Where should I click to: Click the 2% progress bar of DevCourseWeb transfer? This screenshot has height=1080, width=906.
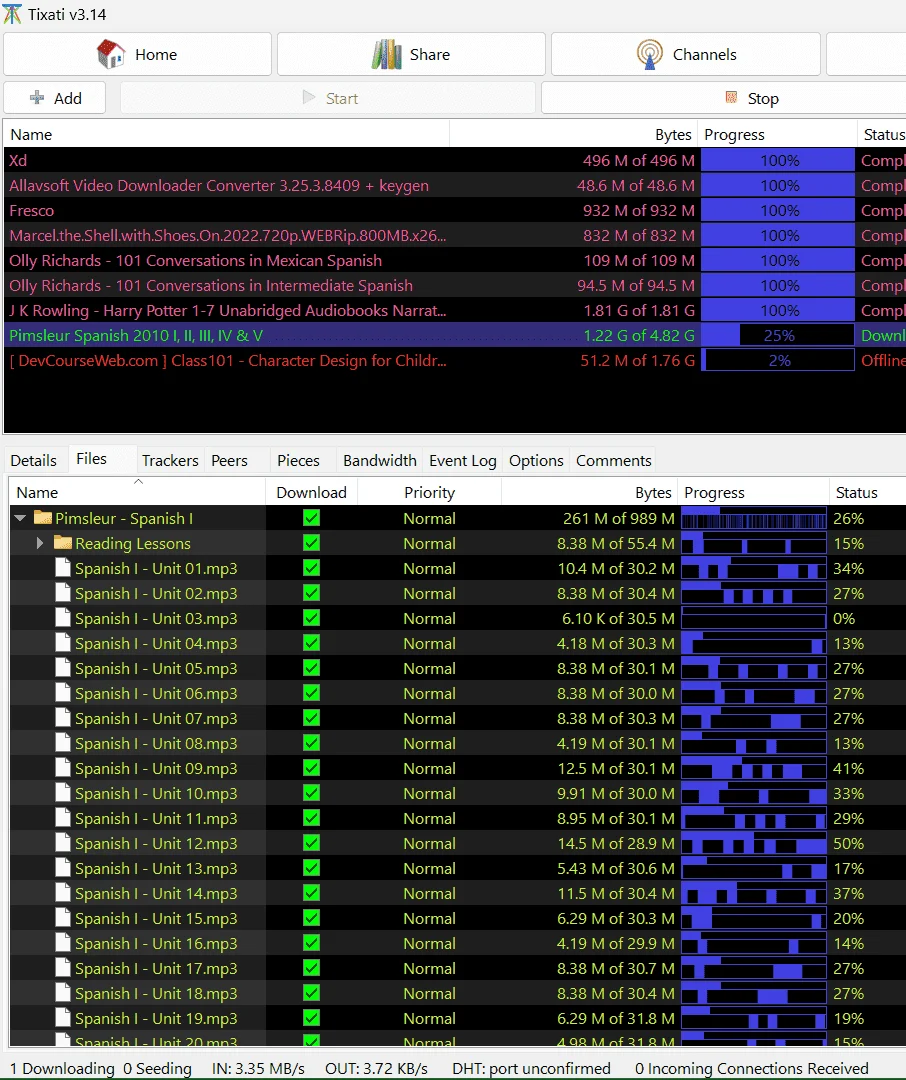coord(778,360)
